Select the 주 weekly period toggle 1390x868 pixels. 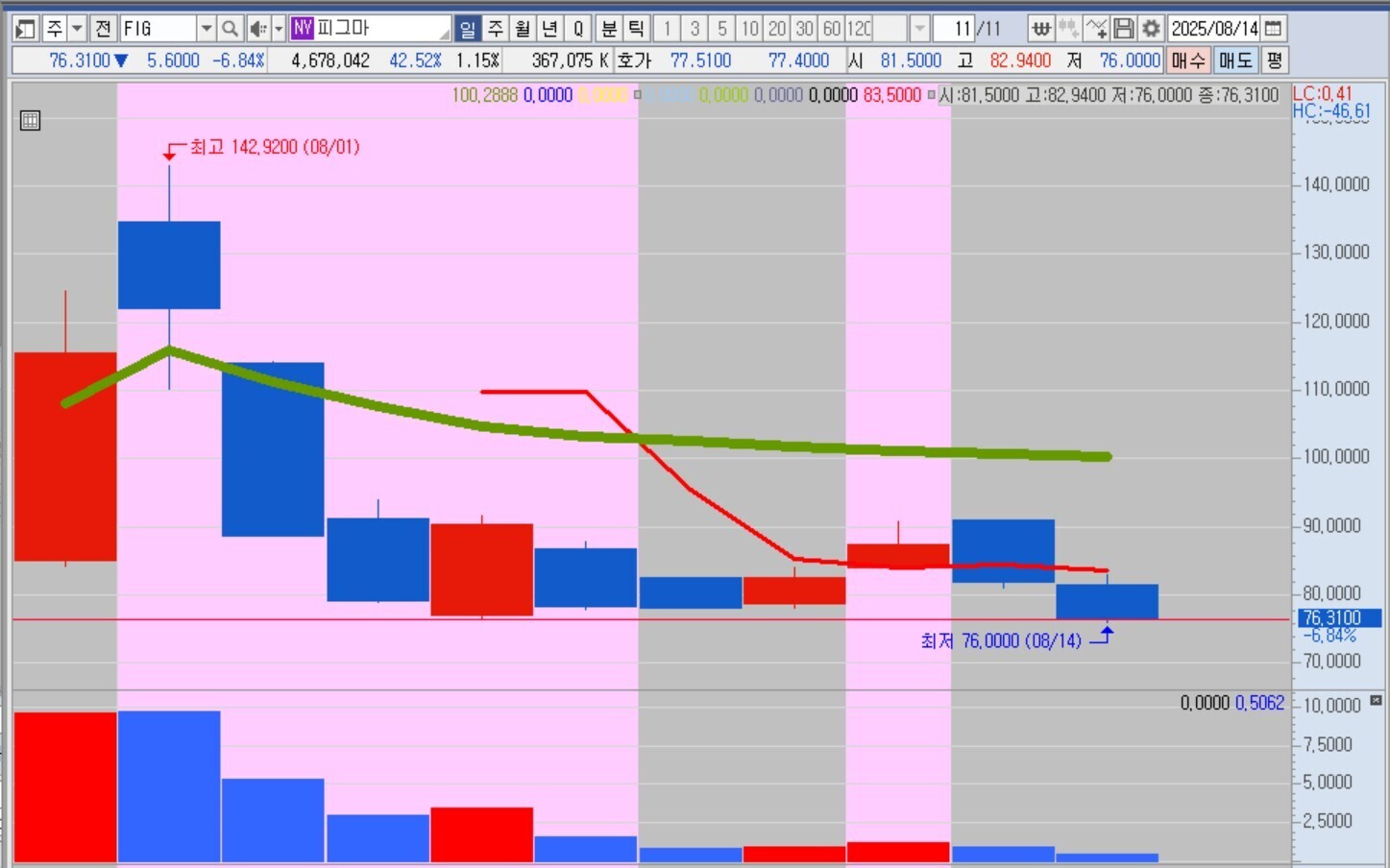pyautogui.click(x=495, y=29)
